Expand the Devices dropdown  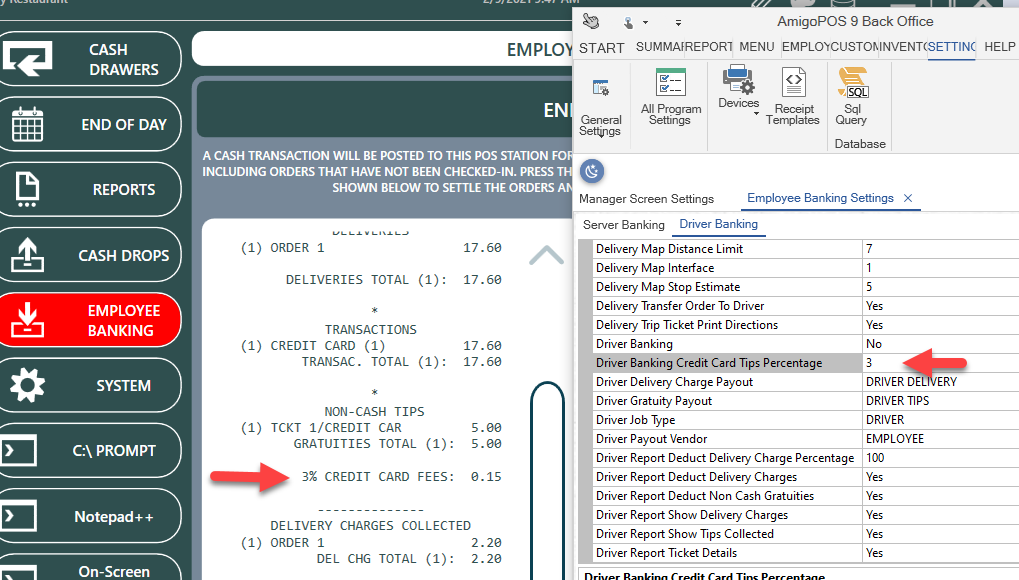[756, 114]
